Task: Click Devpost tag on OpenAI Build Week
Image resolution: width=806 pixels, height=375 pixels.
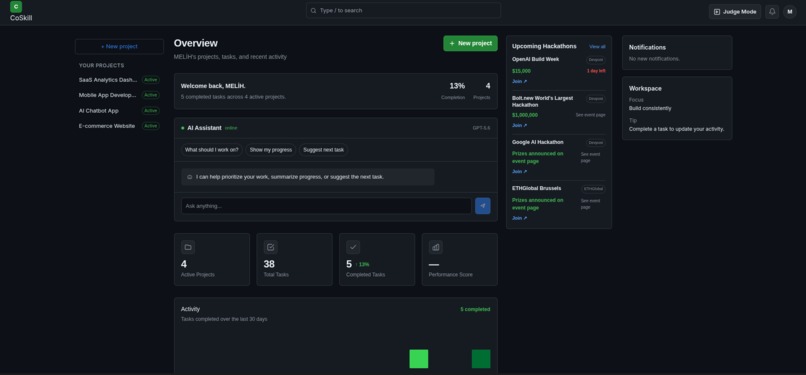Action: 596,60
